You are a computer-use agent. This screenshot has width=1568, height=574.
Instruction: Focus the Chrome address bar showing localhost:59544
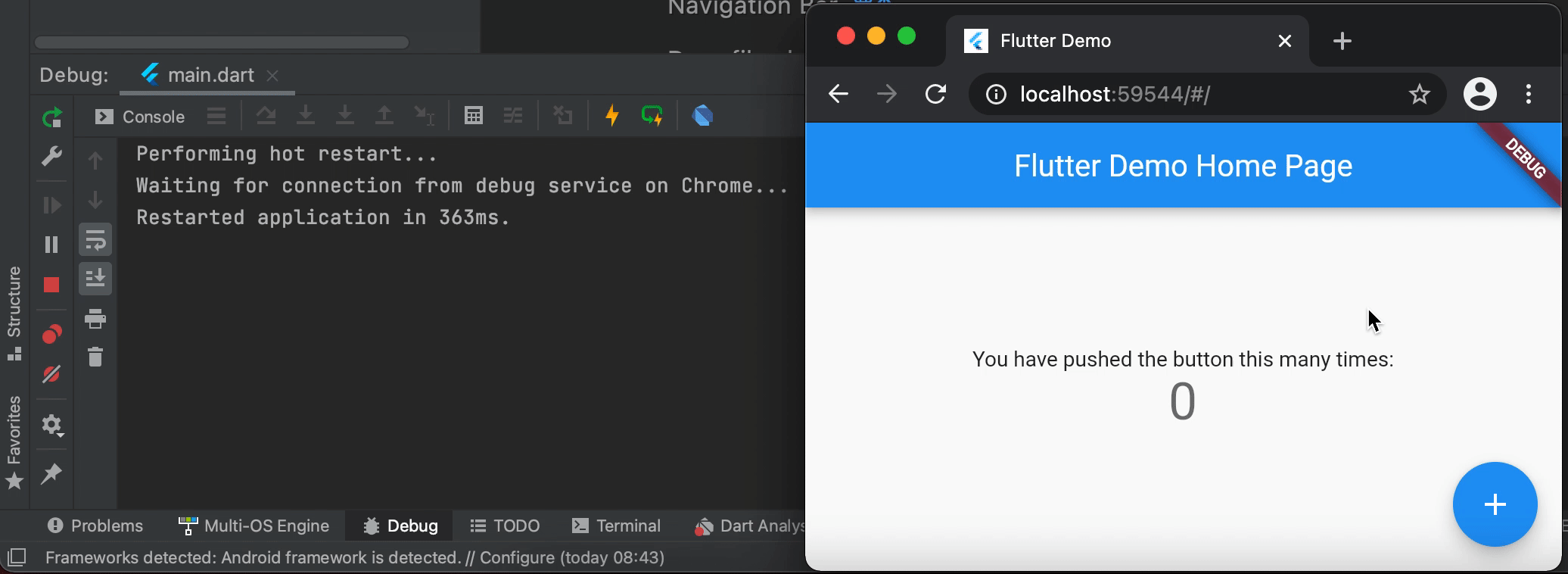tap(1207, 94)
